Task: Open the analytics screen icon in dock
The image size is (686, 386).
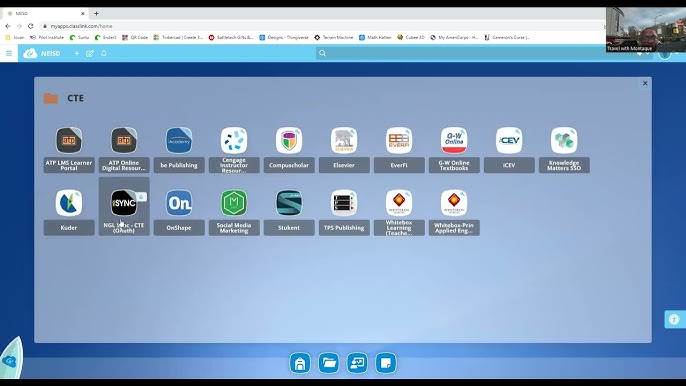Action: 357,363
